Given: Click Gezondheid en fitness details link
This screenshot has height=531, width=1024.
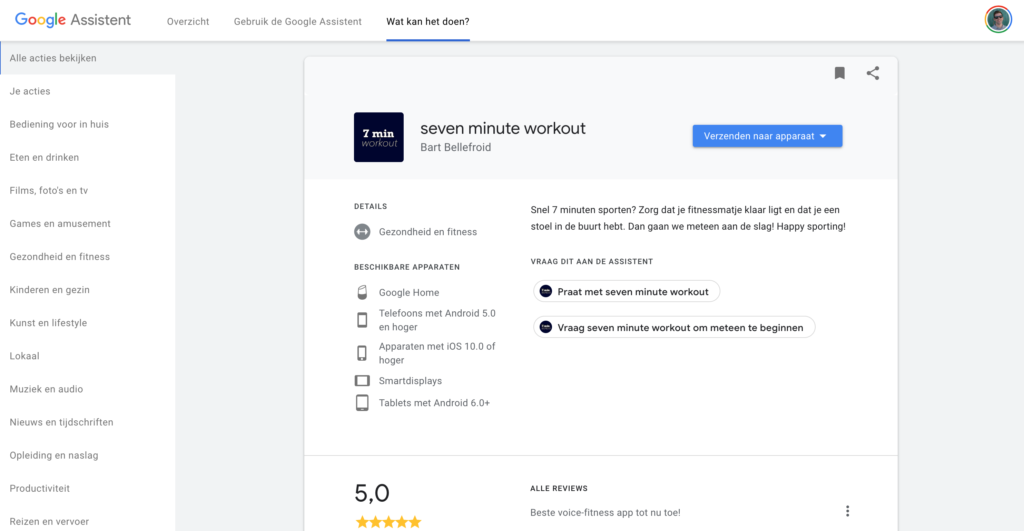Looking at the screenshot, I should tap(428, 232).
